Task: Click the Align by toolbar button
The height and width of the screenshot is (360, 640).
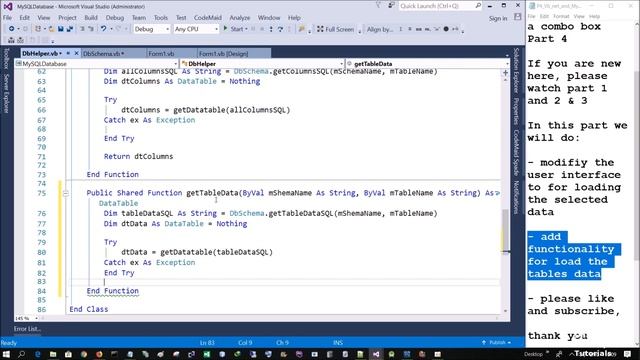Action: tap(380, 29)
